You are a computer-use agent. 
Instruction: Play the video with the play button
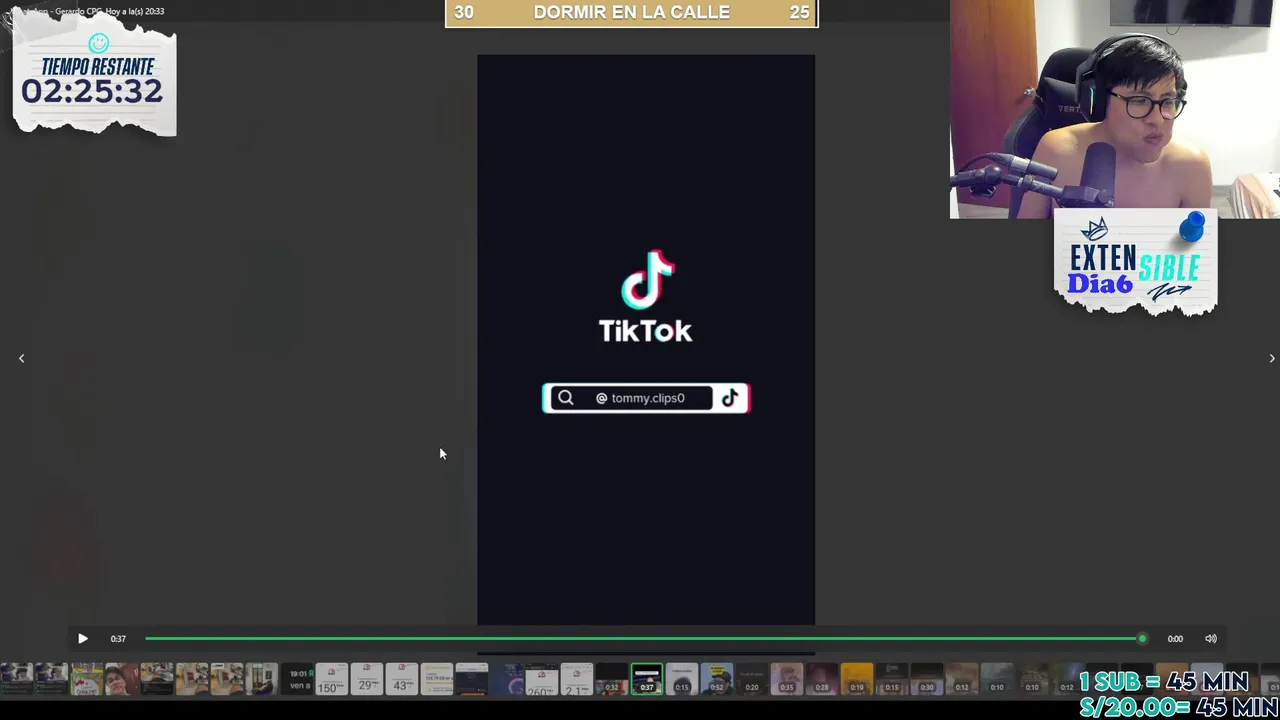(83, 638)
